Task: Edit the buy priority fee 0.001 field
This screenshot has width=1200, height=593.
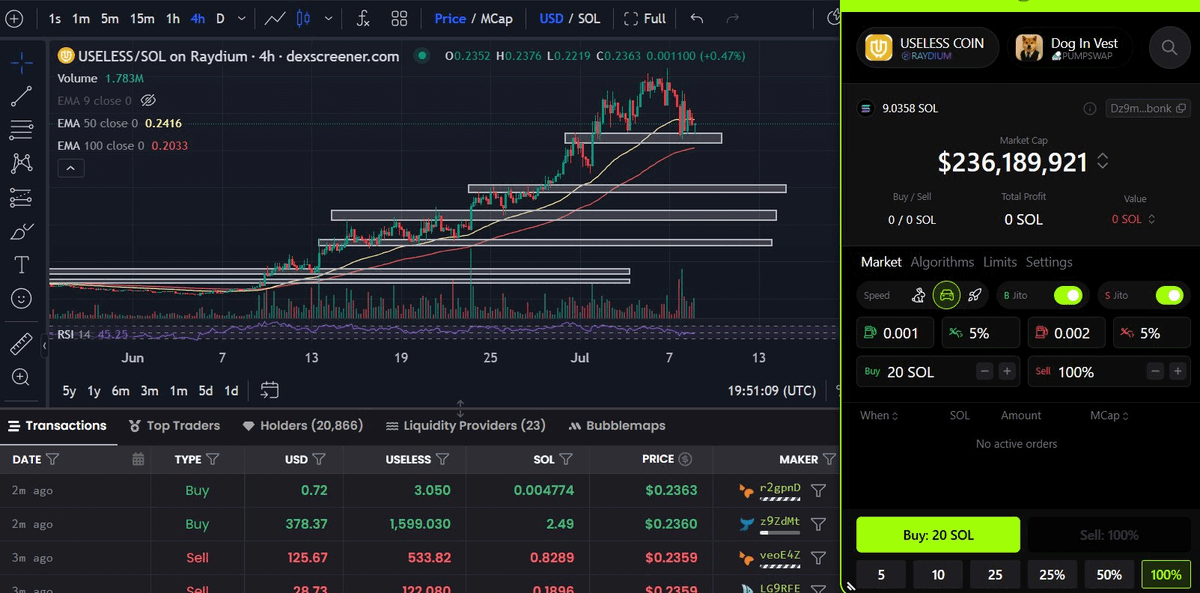Action: [896, 333]
